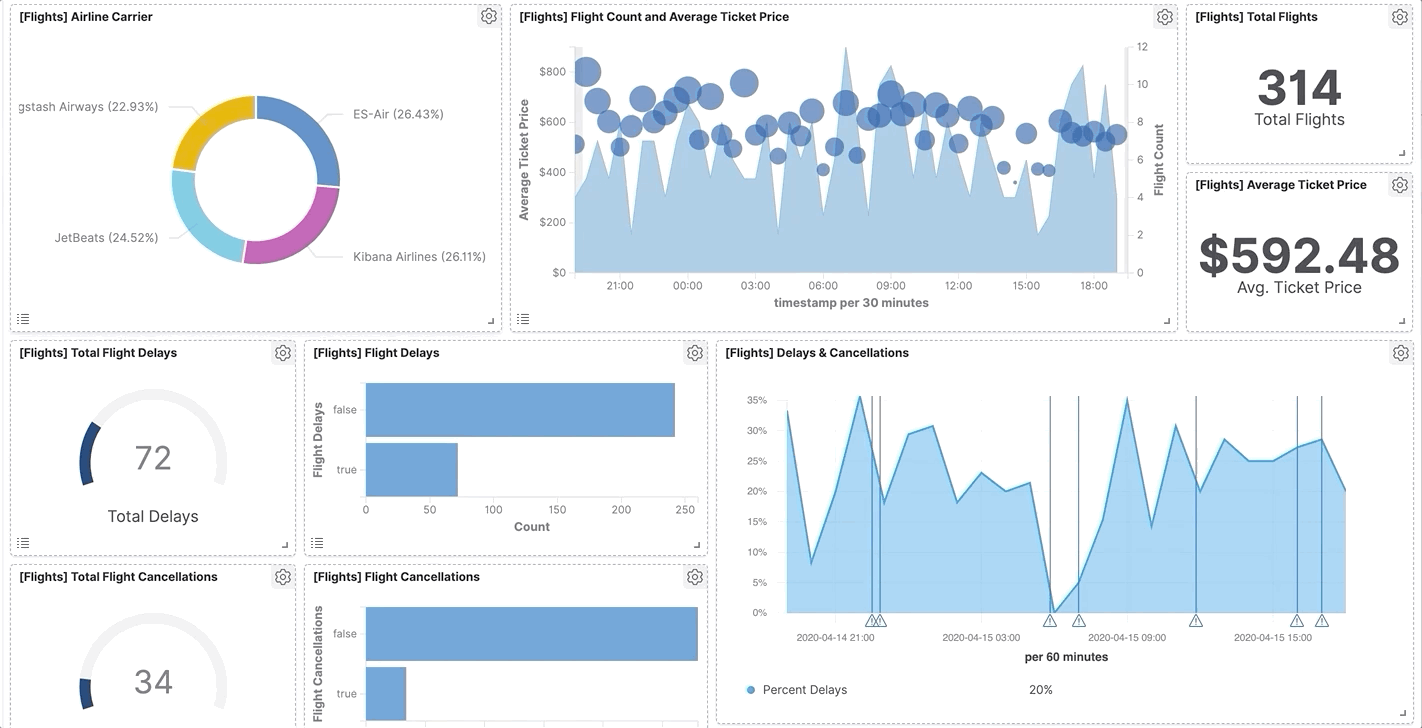Select the ES-Air blue donut segment
Image resolution: width=1422 pixels, height=728 pixels.
pyautogui.click(x=308, y=133)
